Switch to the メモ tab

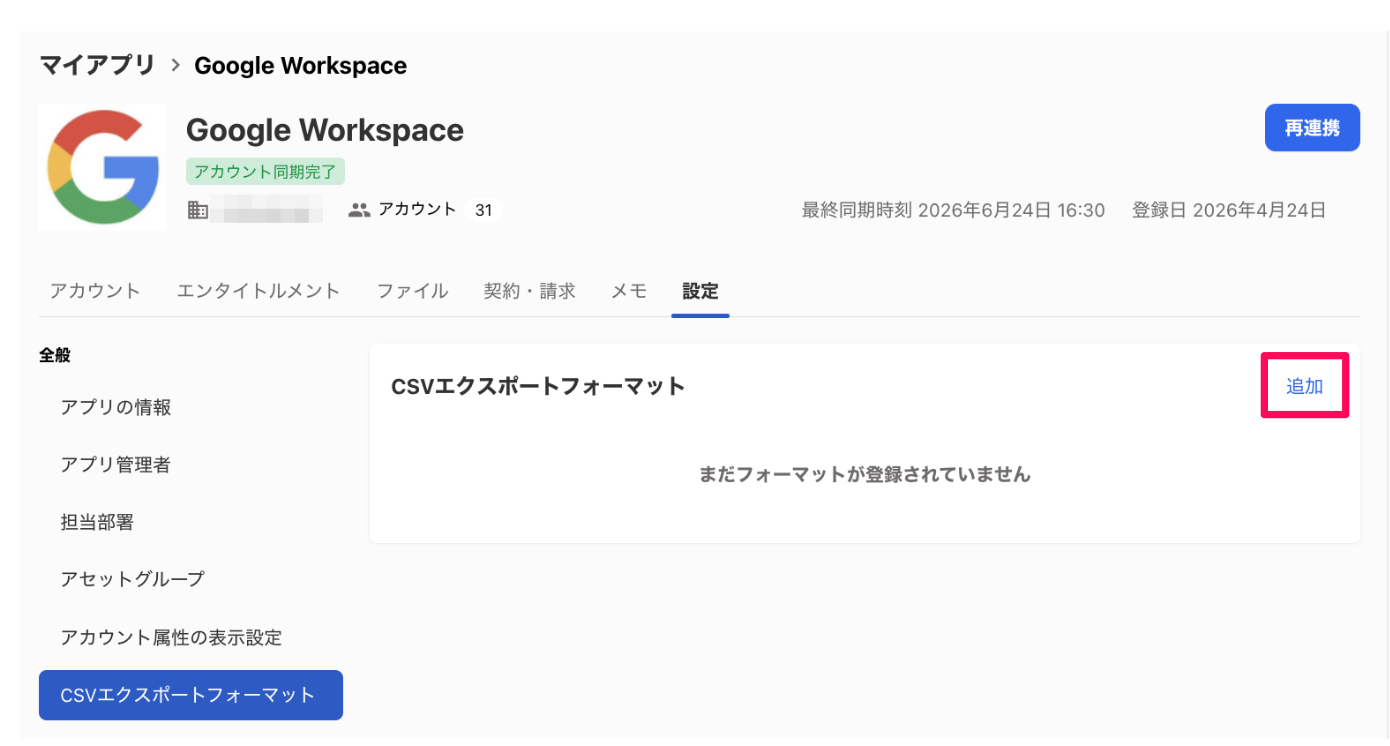tap(629, 291)
